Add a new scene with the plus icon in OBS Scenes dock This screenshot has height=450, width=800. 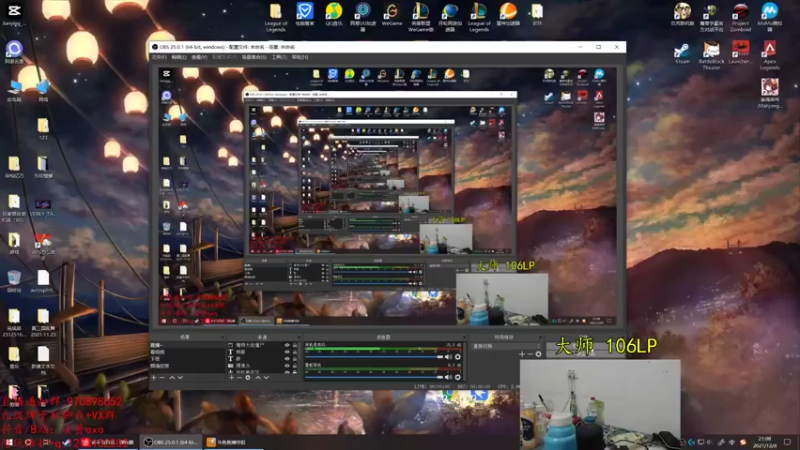(154, 378)
